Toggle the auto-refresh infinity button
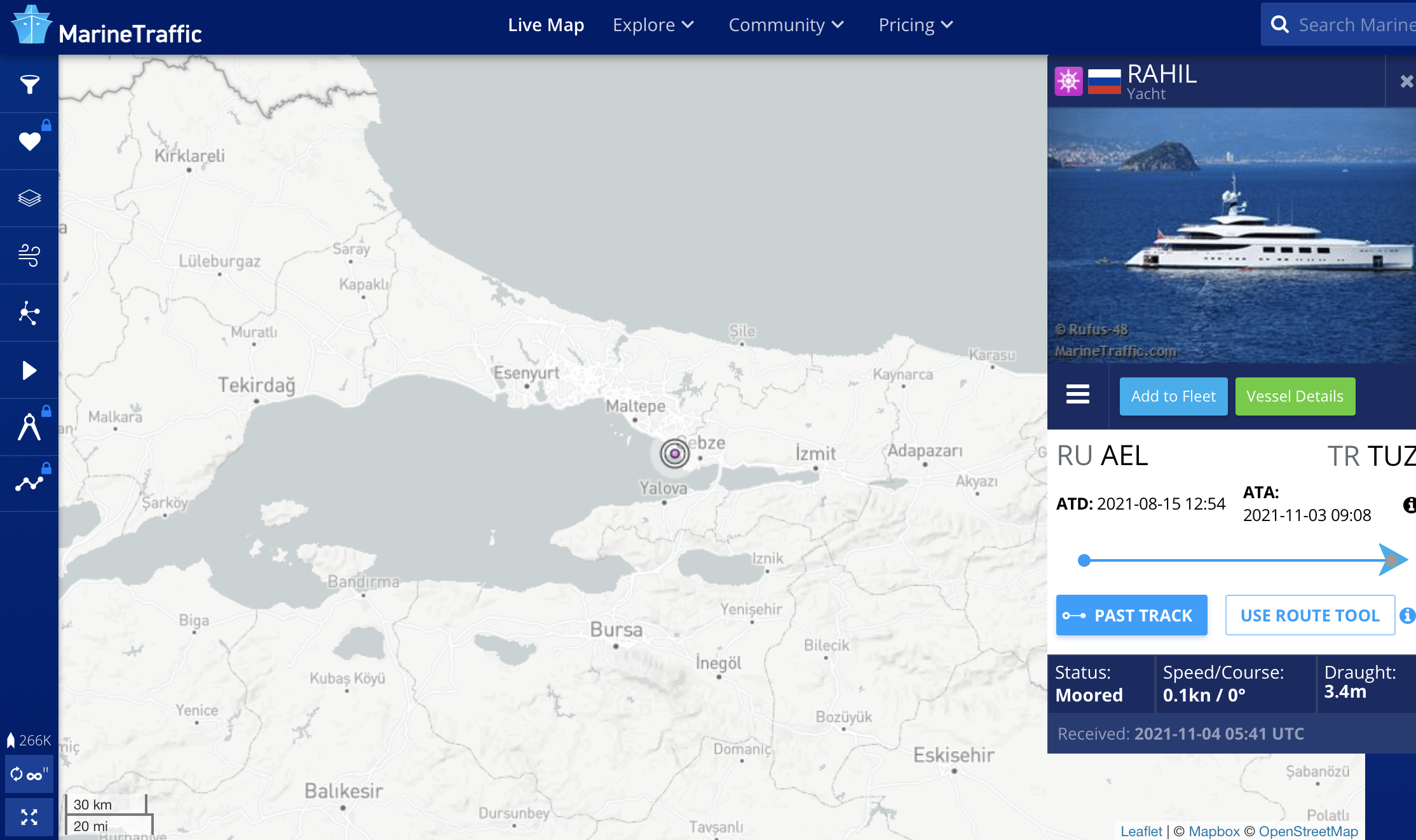The image size is (1416, 840). click(29, 775)
